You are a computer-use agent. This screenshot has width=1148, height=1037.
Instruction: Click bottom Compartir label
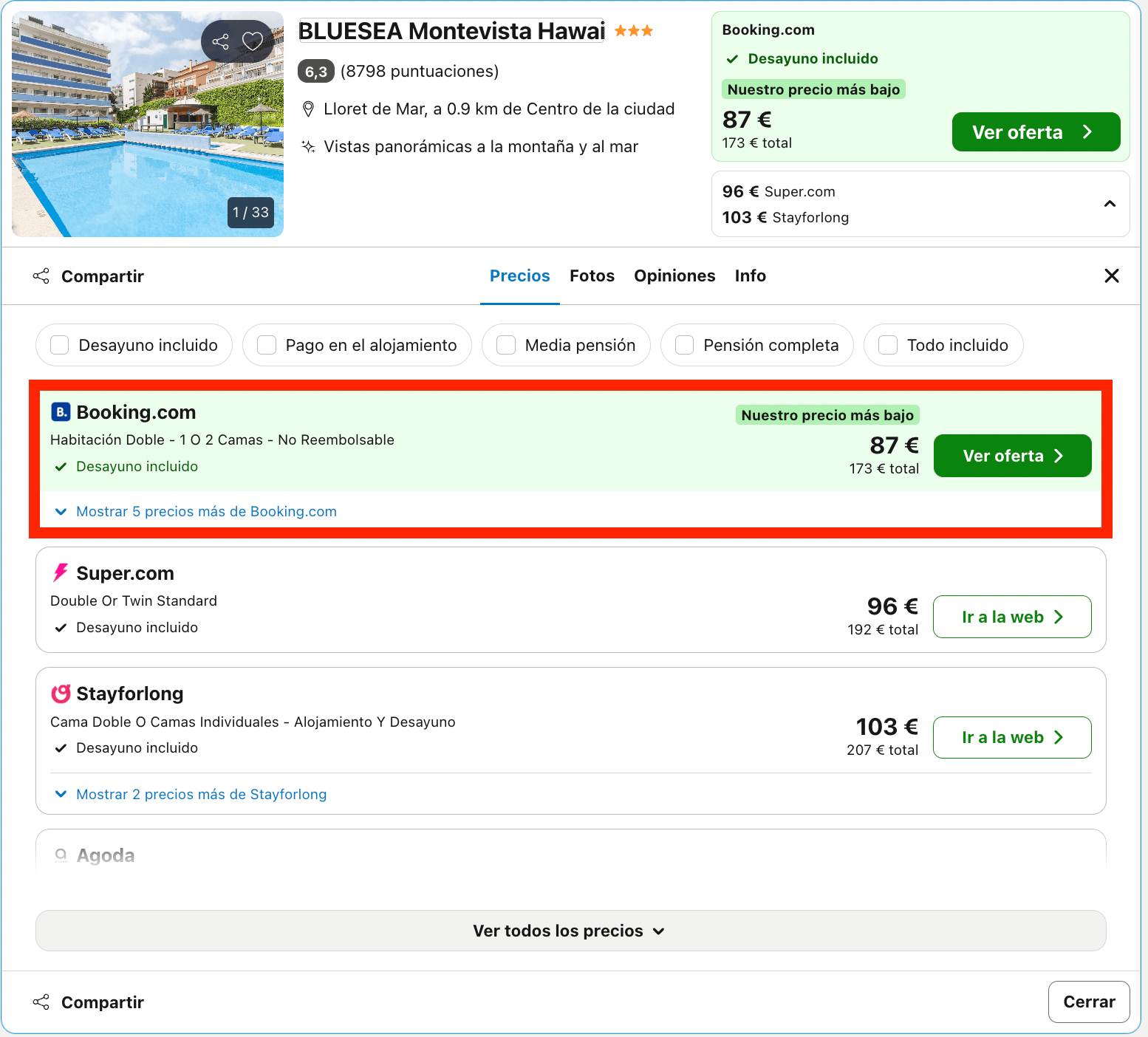(103, 1002)
